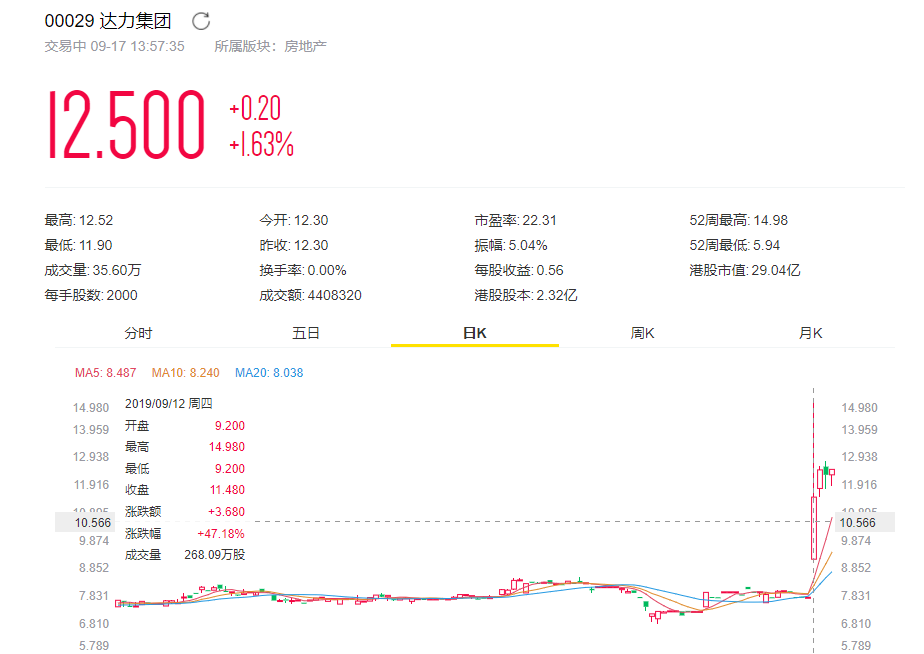Click the left axis label 7.831
Screen dimensions: 924x654
pos(94,596)
